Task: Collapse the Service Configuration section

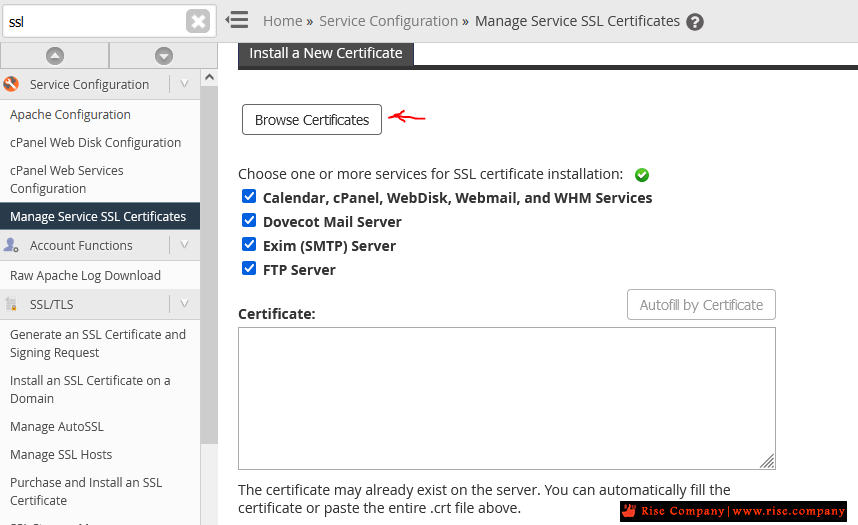Action: click(x=184, y=84)
